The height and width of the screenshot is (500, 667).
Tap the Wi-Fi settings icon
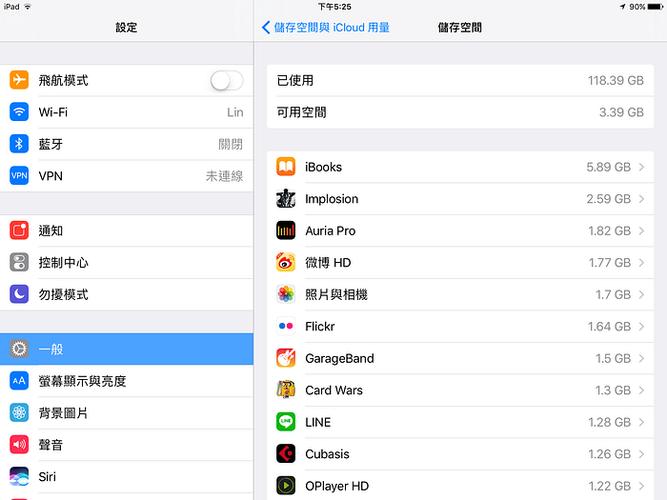[19, 112]
